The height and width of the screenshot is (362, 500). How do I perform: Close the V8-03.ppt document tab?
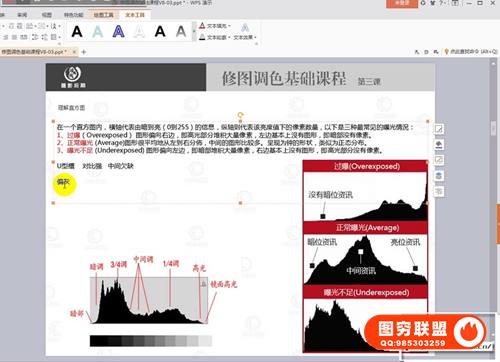[x=74, y=52]
